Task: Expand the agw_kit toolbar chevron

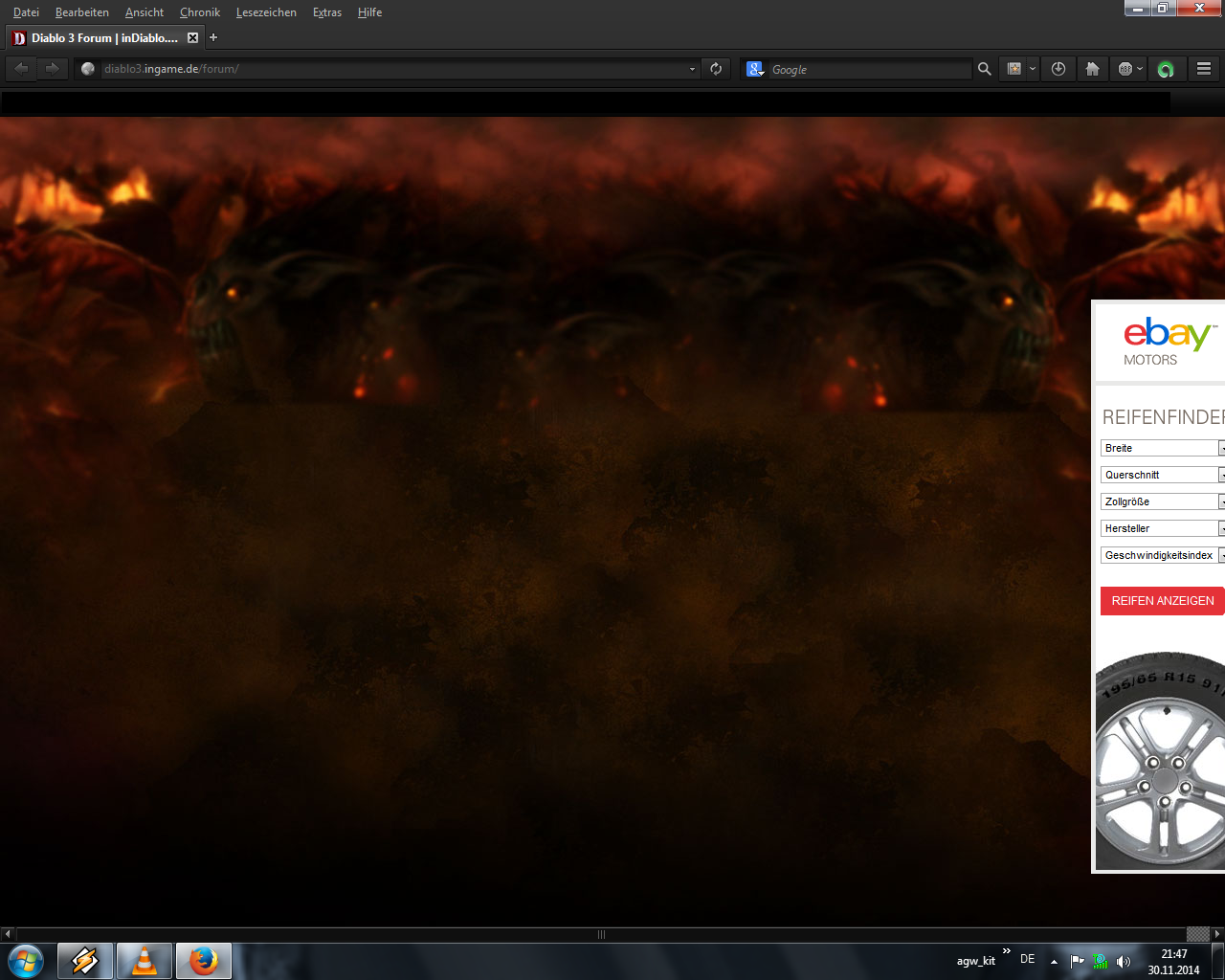Action: pyautogui.click(x=1006, y=951)
